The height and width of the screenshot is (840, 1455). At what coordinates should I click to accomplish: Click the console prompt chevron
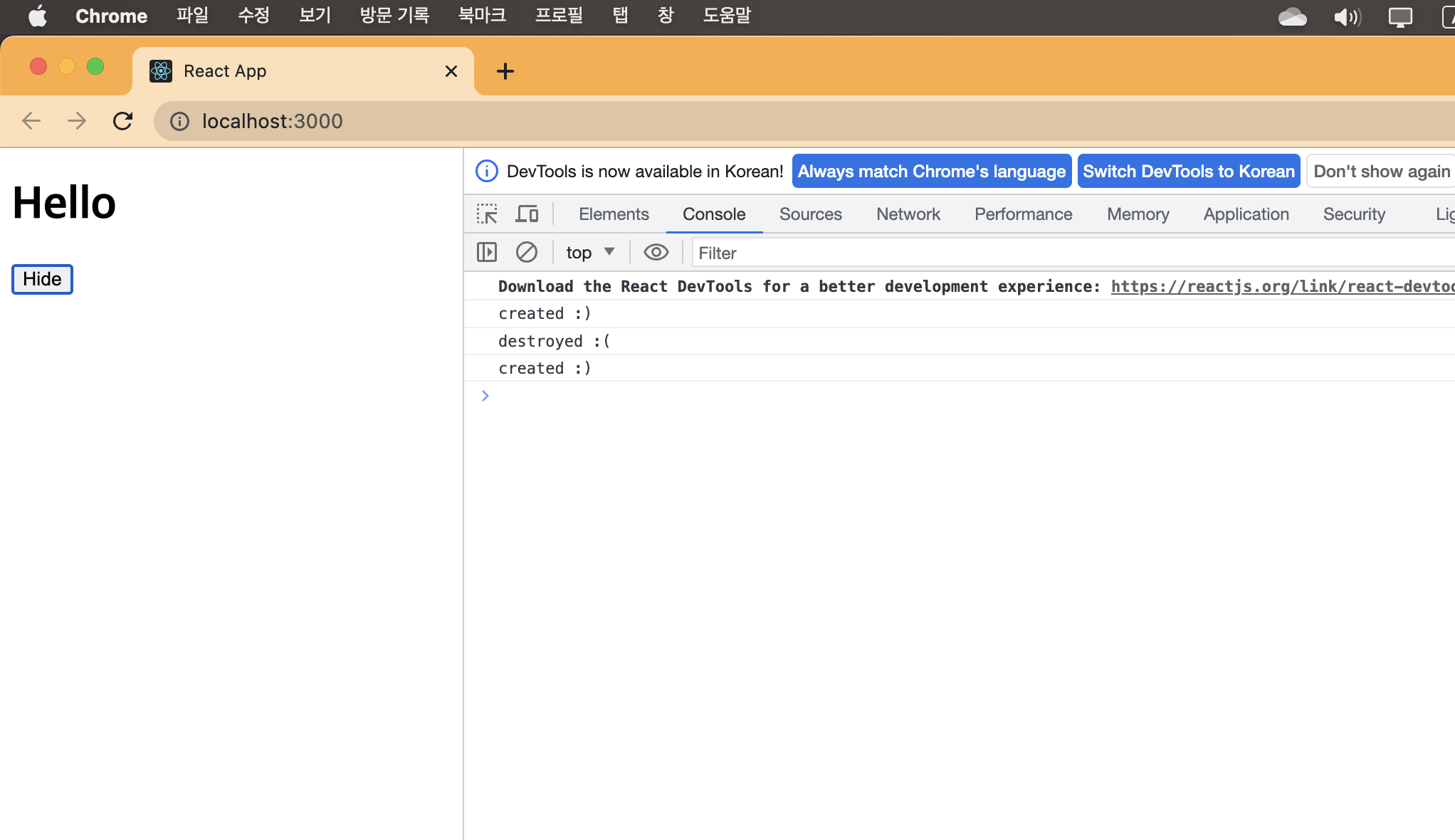(485, 396)
